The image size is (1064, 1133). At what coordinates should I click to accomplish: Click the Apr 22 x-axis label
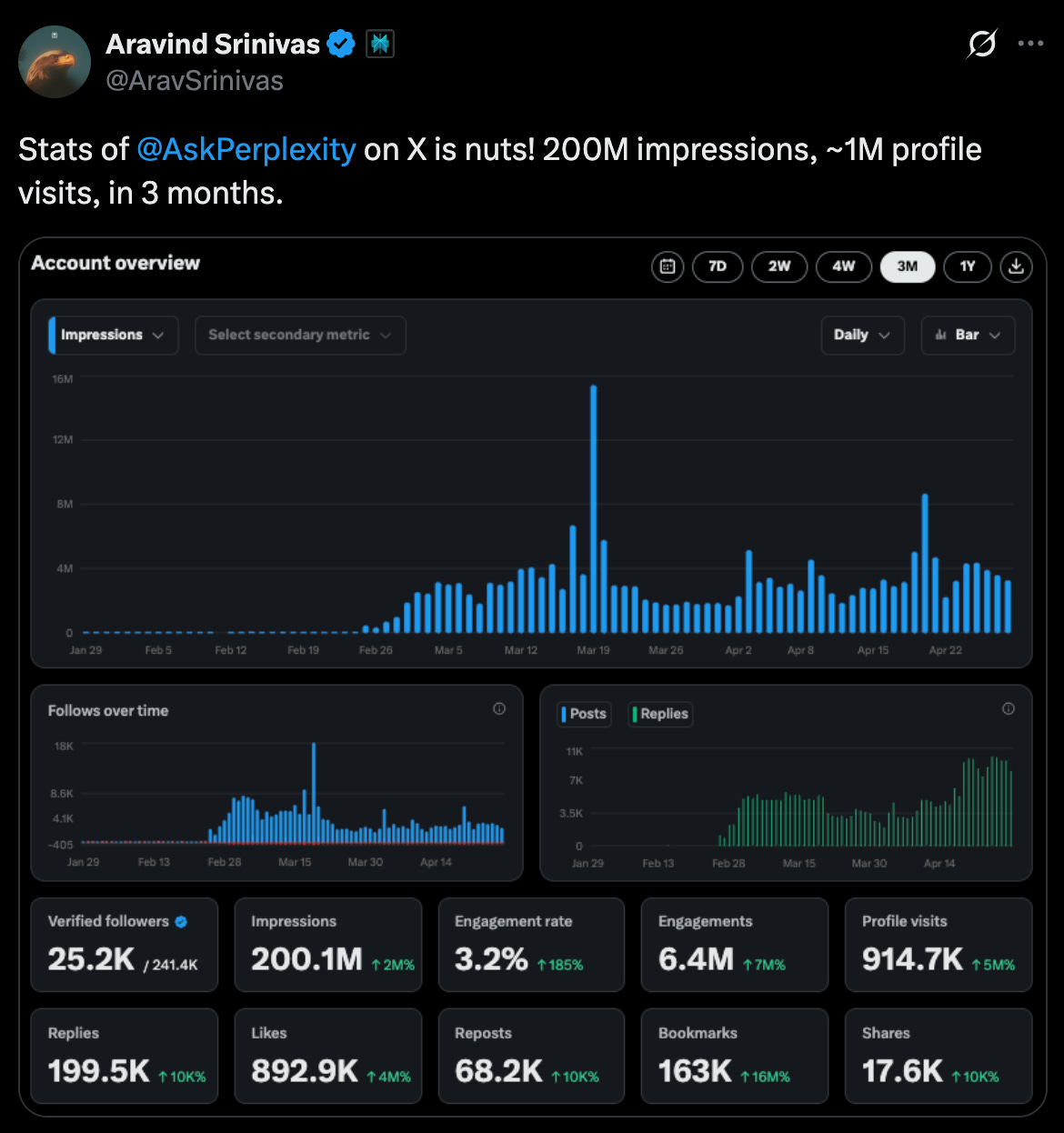946,650
